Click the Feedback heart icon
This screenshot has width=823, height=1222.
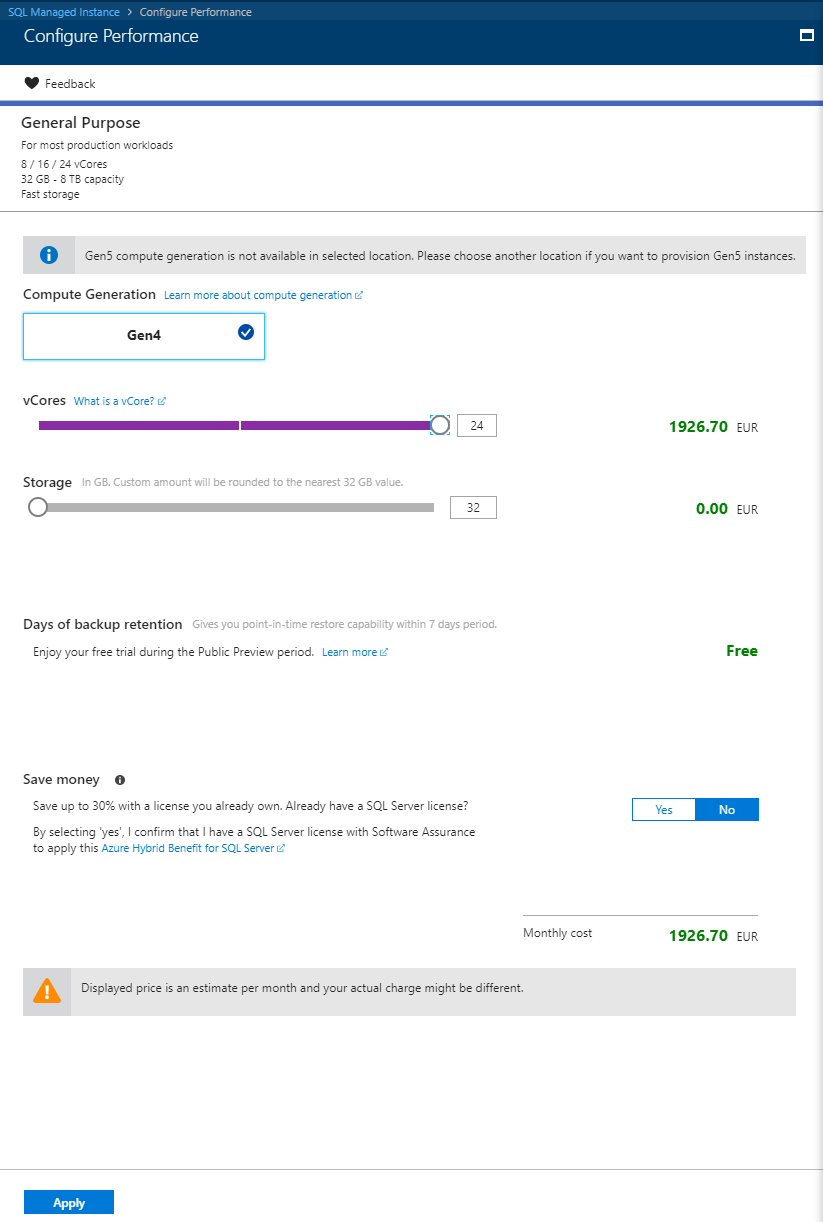tap(31, 84)
